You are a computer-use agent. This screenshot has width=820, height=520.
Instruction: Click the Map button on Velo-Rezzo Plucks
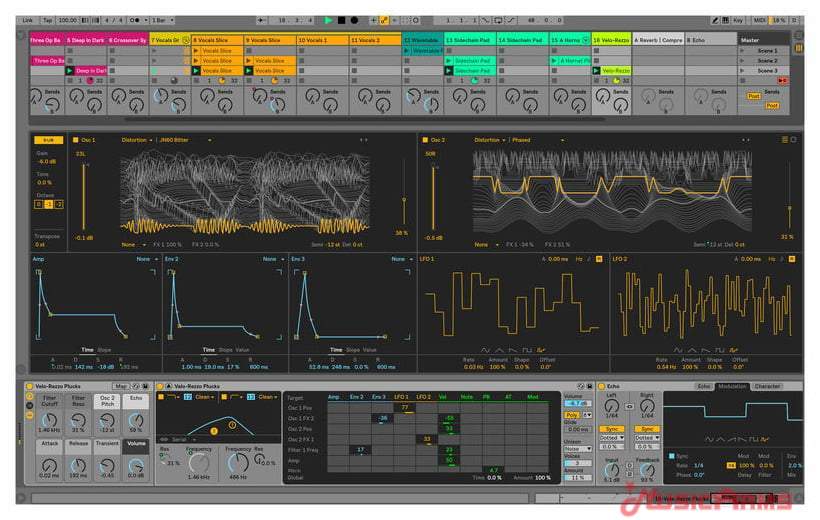click(121, 385)
